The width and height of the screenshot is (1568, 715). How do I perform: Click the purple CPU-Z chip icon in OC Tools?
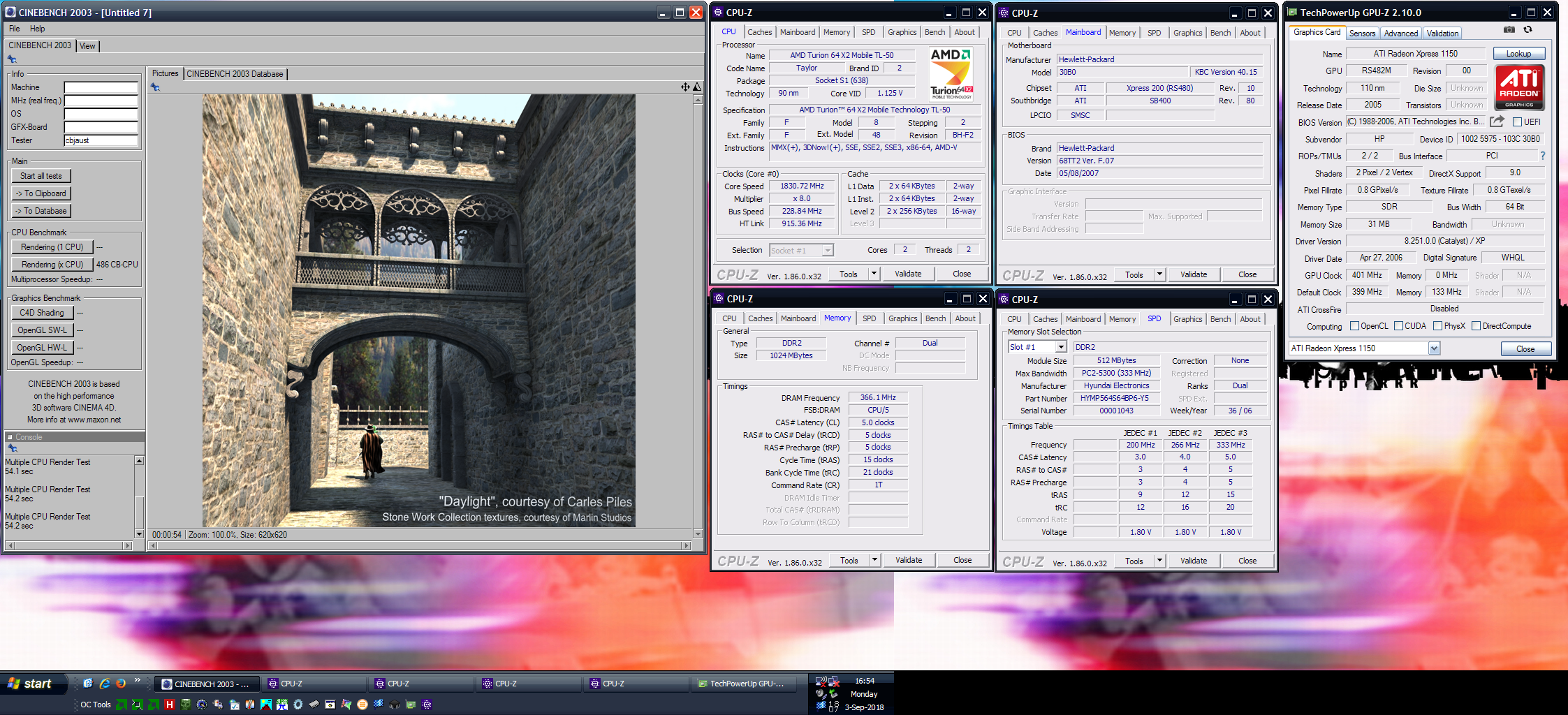coord(427,705)
